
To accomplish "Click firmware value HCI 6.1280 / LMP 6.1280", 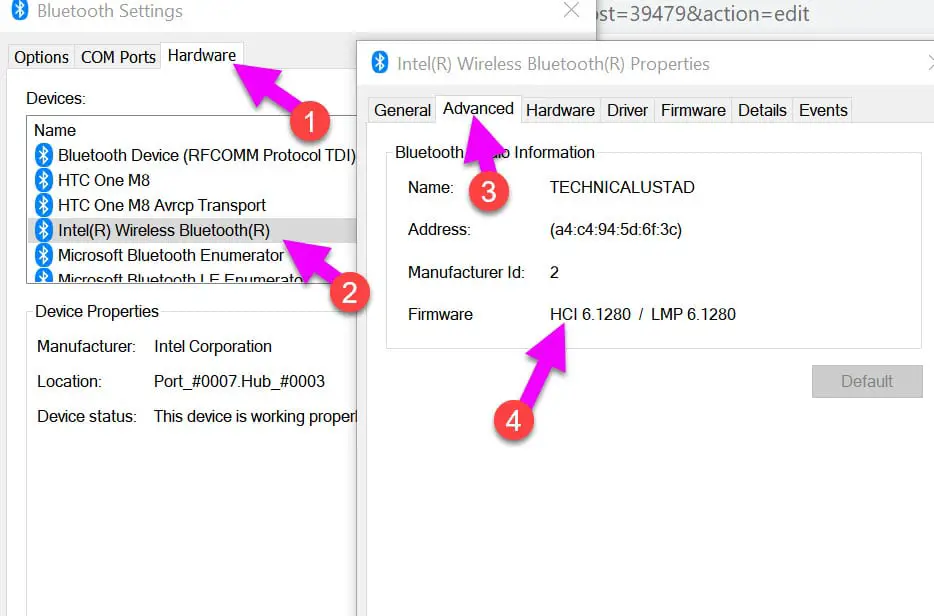I will (643, 314).
